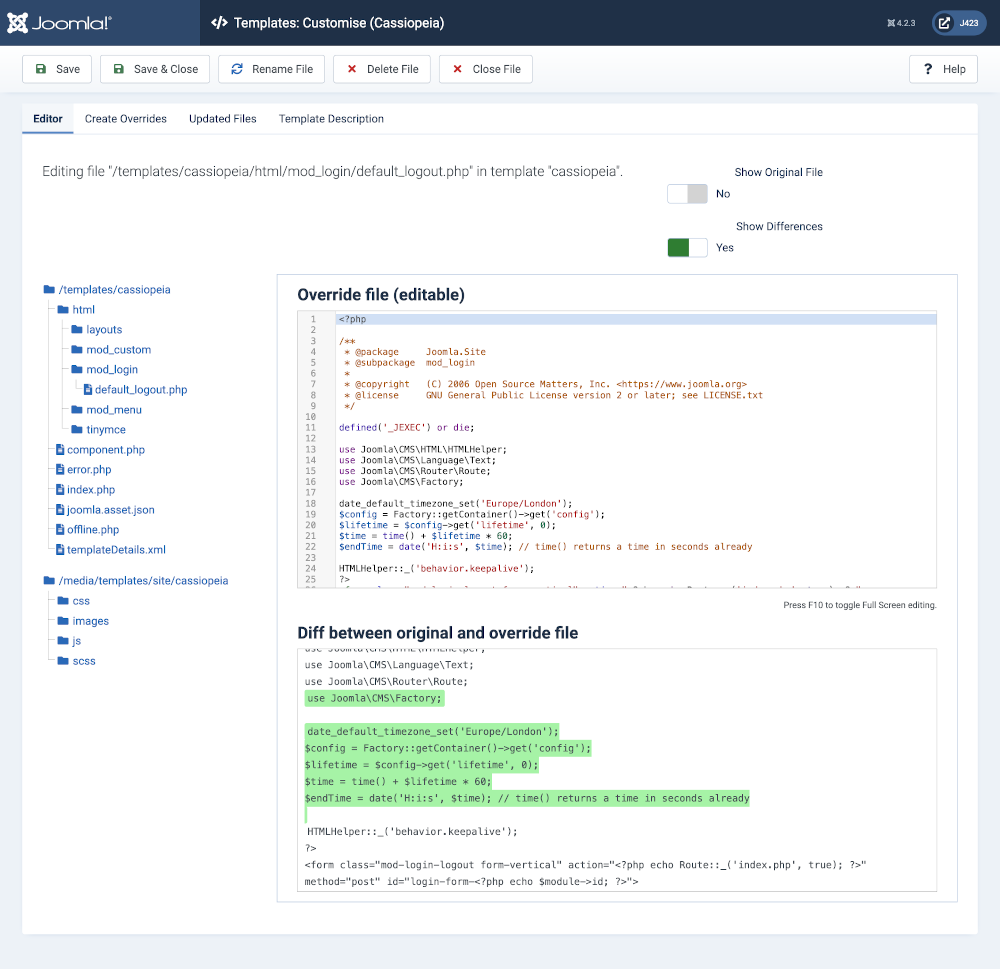Image resolution: width=1000 pixels, height=969 pixels.
Task: Click the Save & Close button
Action: pos(155,69)
